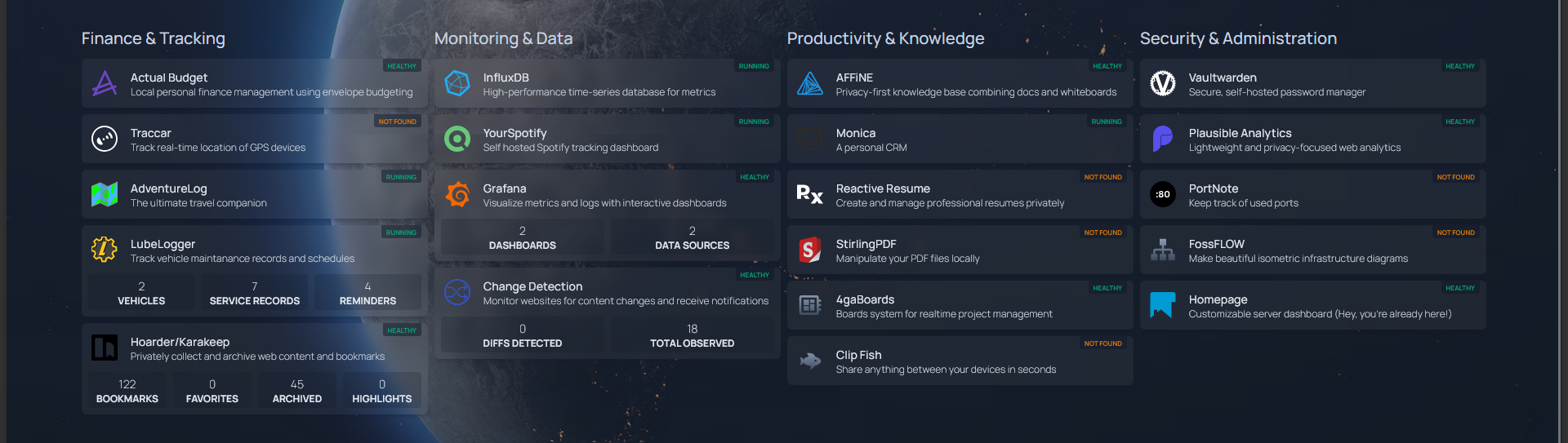Open Hoarder/Karakeep service title
The width and height of the screenshot is (1568, 443).
[x=180, y=342]
